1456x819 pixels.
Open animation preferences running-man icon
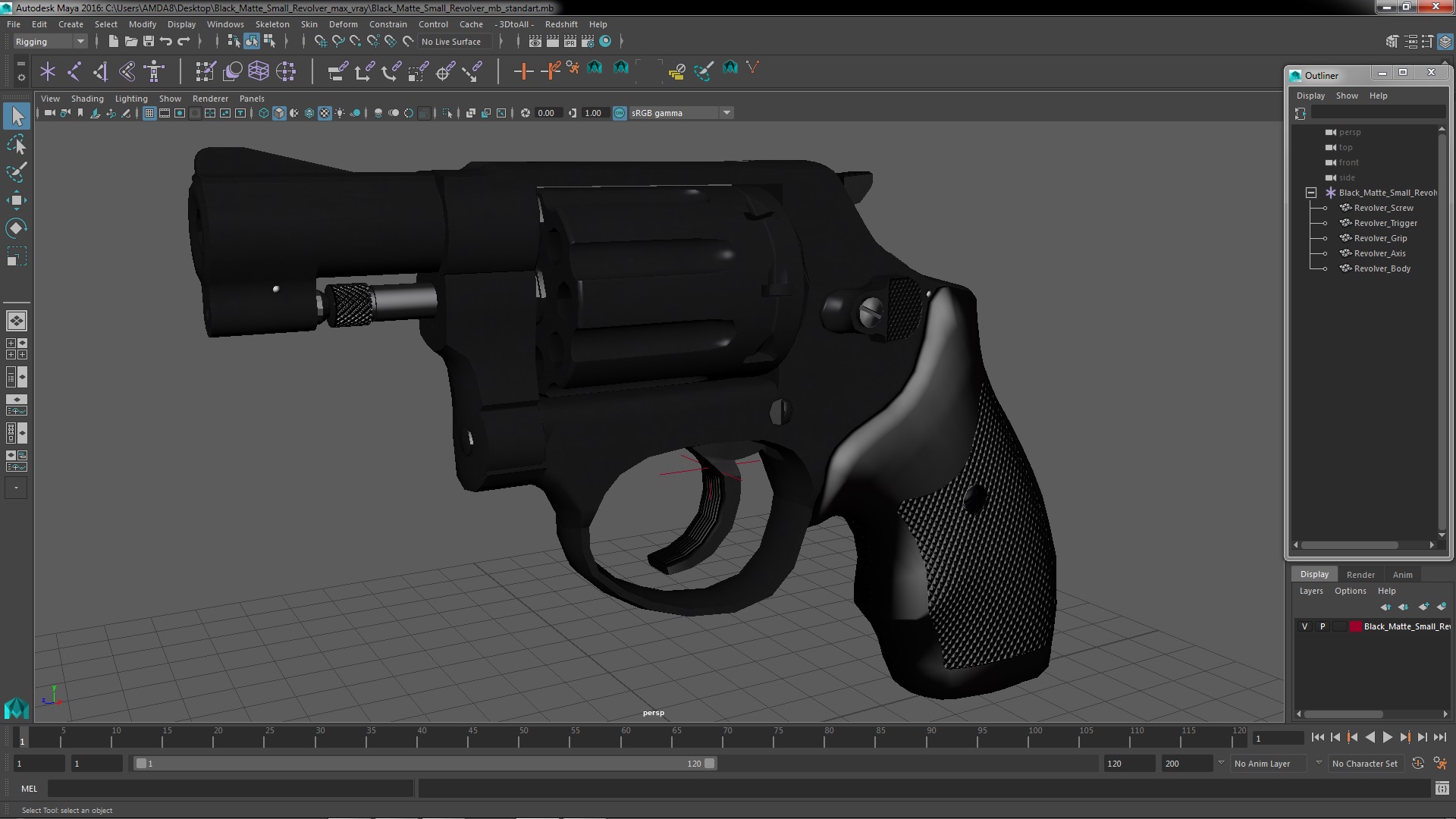[1440, 764]
